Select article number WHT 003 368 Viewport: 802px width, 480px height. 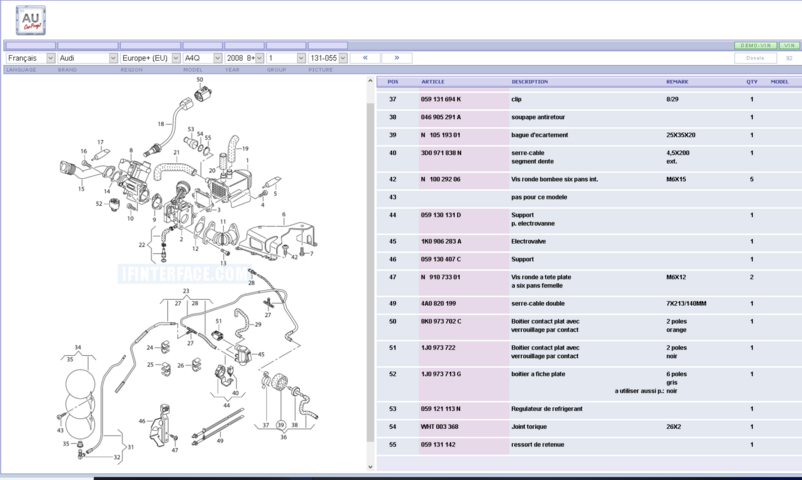(x=439, y=427)
